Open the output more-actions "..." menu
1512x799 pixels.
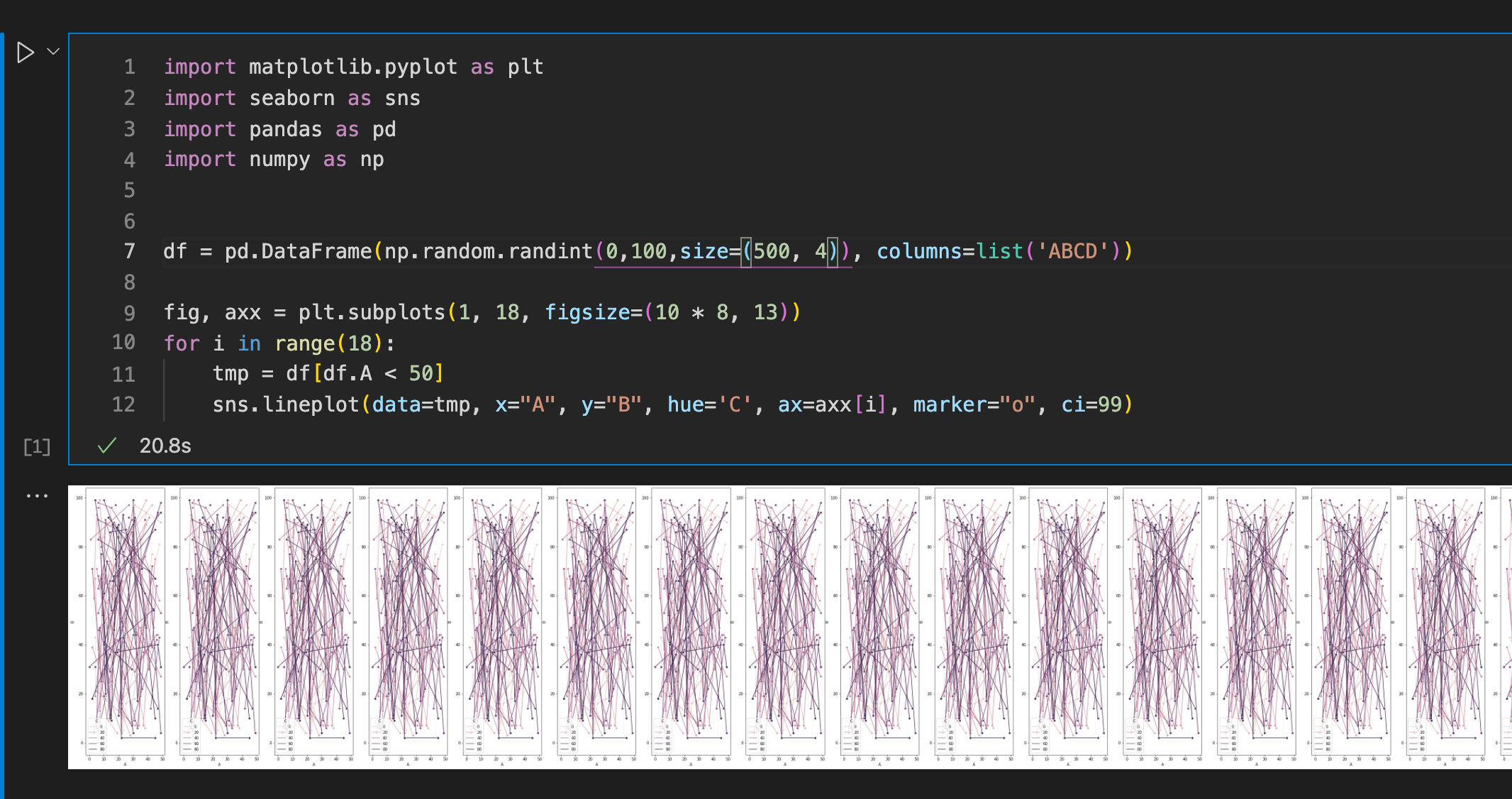pos(35,495)
